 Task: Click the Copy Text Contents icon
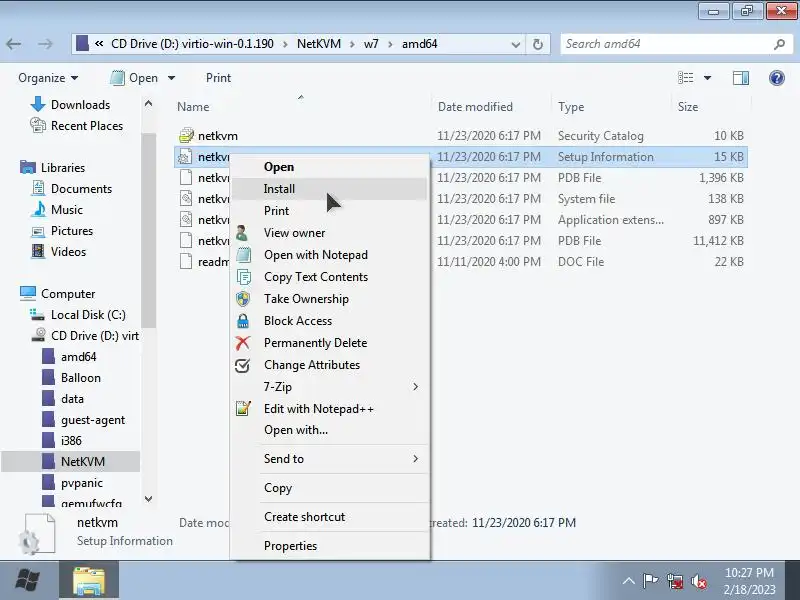(243, 277)
